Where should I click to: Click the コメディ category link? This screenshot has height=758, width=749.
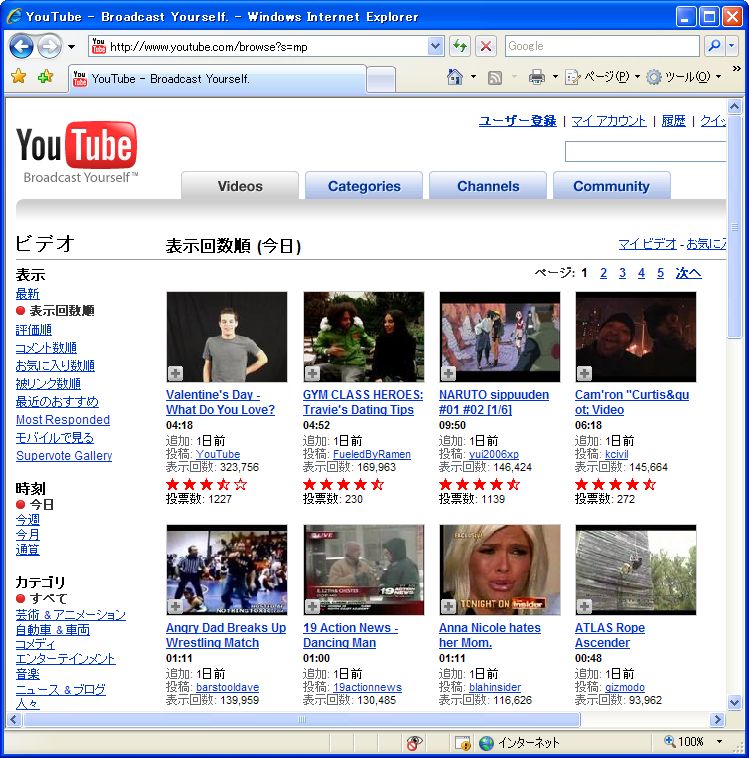point(35,644)
